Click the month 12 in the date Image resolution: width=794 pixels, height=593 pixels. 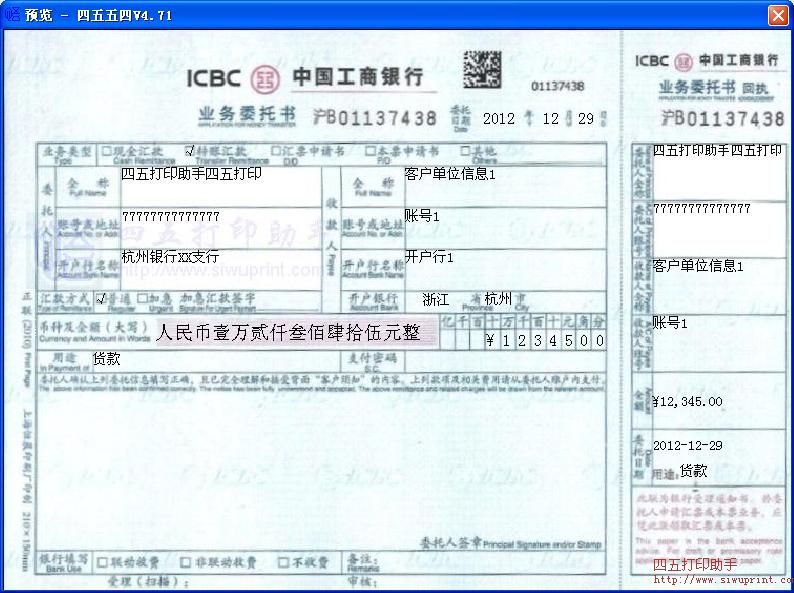click(550, 119)
